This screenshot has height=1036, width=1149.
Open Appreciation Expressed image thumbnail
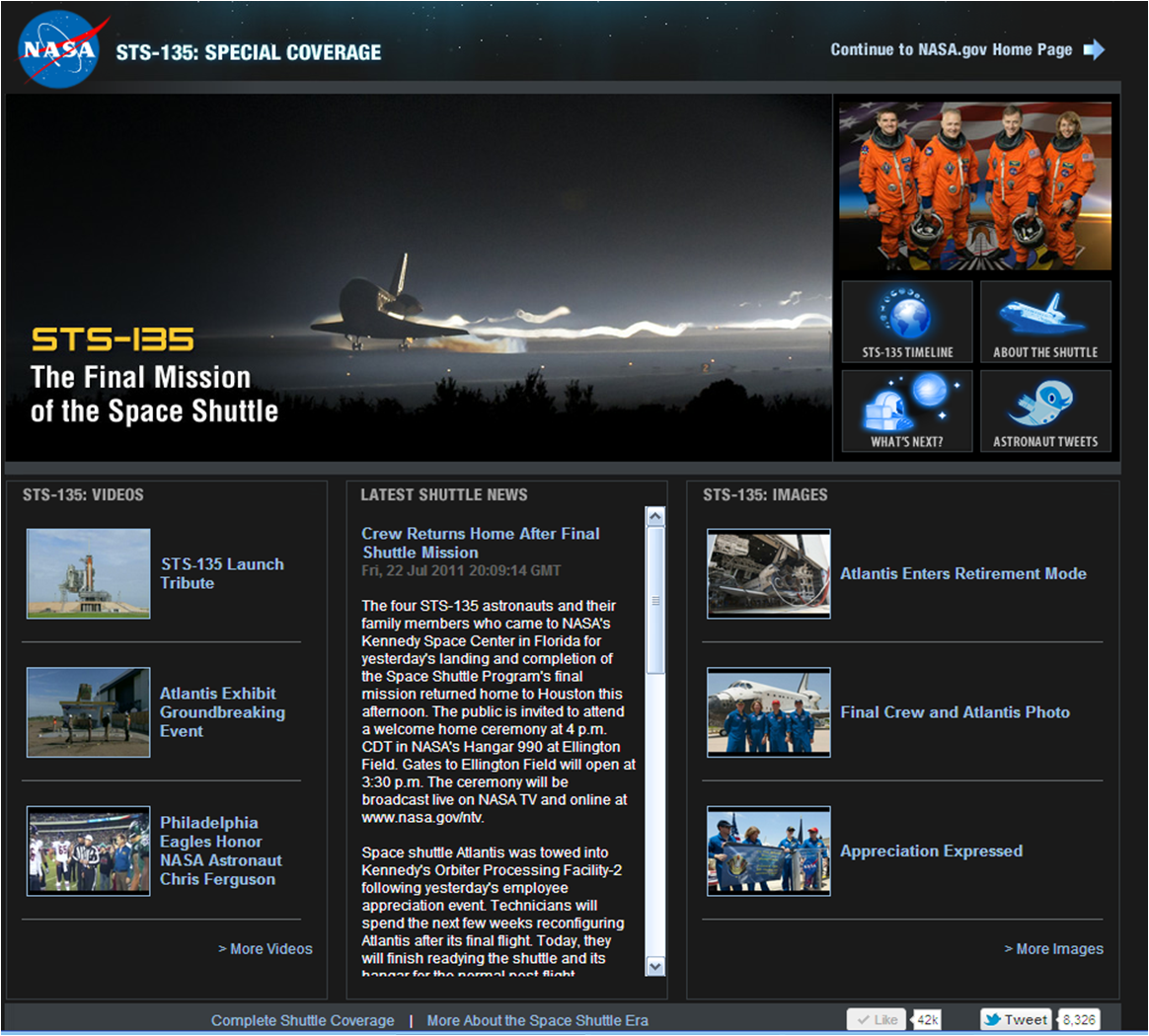click(769, 851)
